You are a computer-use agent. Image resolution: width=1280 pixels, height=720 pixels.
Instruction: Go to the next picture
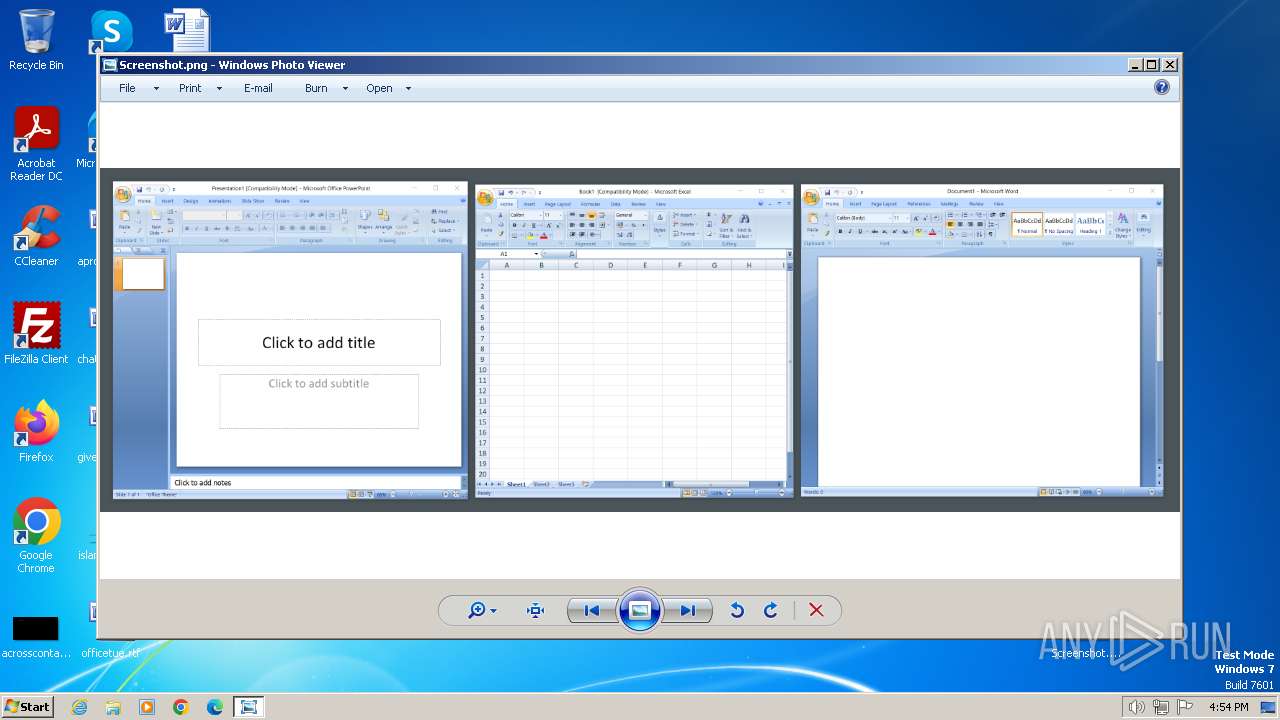(688, 610)
